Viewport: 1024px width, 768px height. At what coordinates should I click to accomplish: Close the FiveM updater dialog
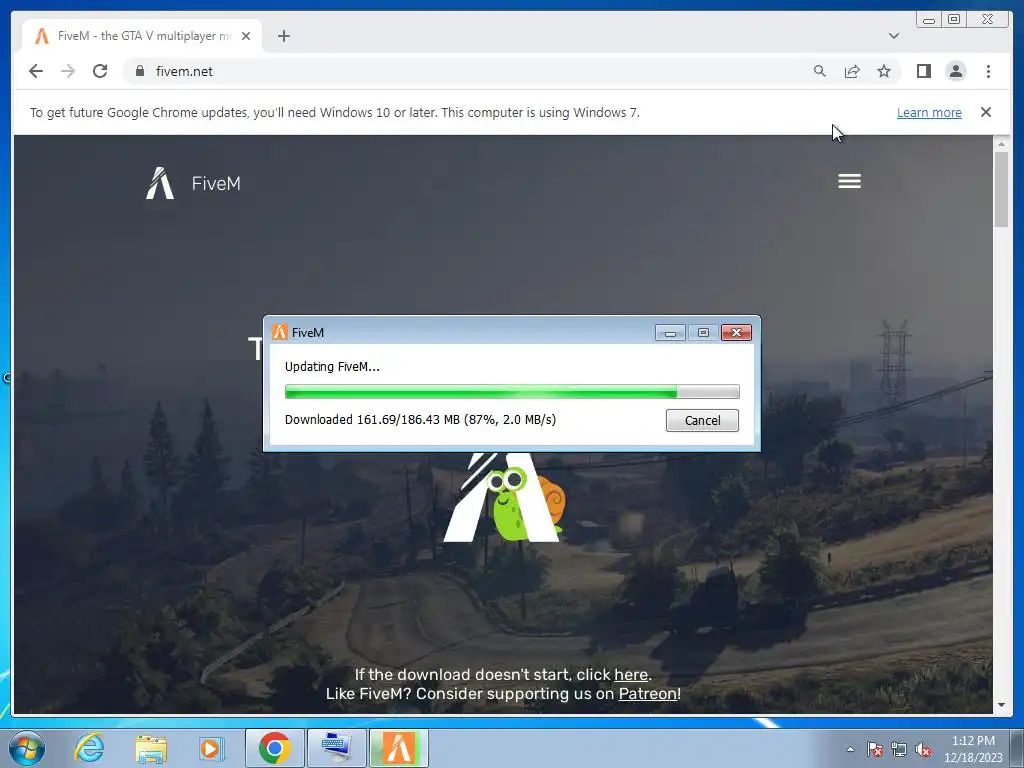pyautogui.click(x=736, y=333)
